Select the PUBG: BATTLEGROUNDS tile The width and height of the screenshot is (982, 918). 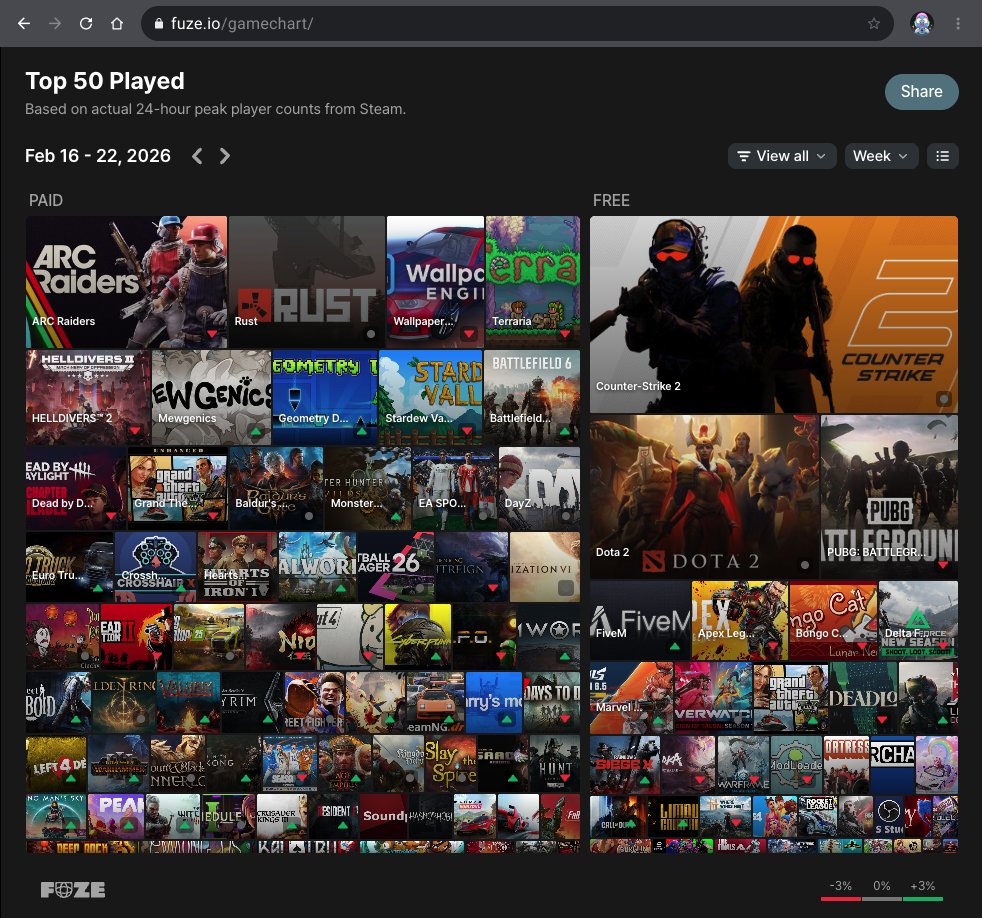coord(889,497)
